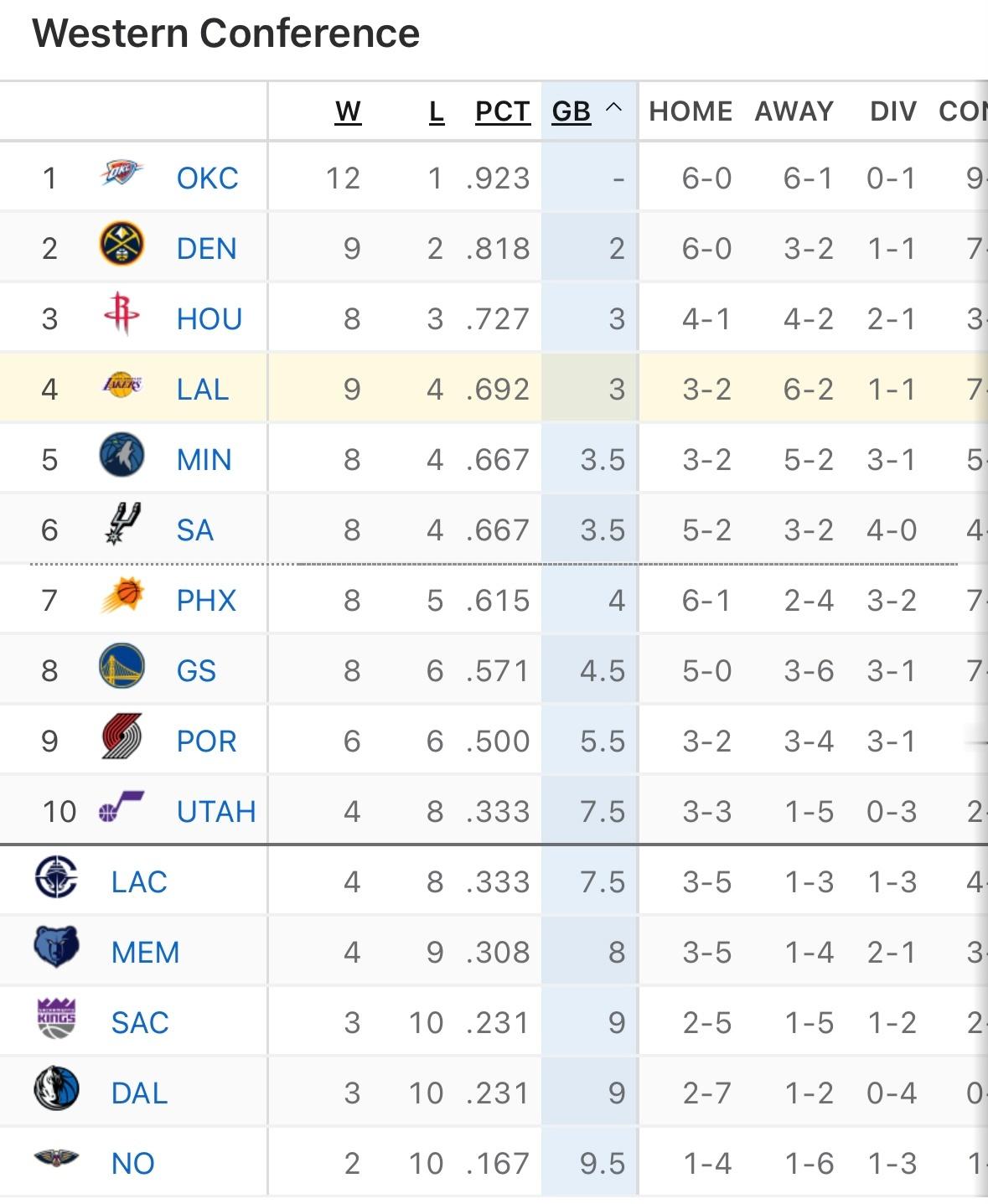Viewport: 988px width, 1204px height.
Task: Click the Memphis Grizzlies logo
Action: point(56,948)
